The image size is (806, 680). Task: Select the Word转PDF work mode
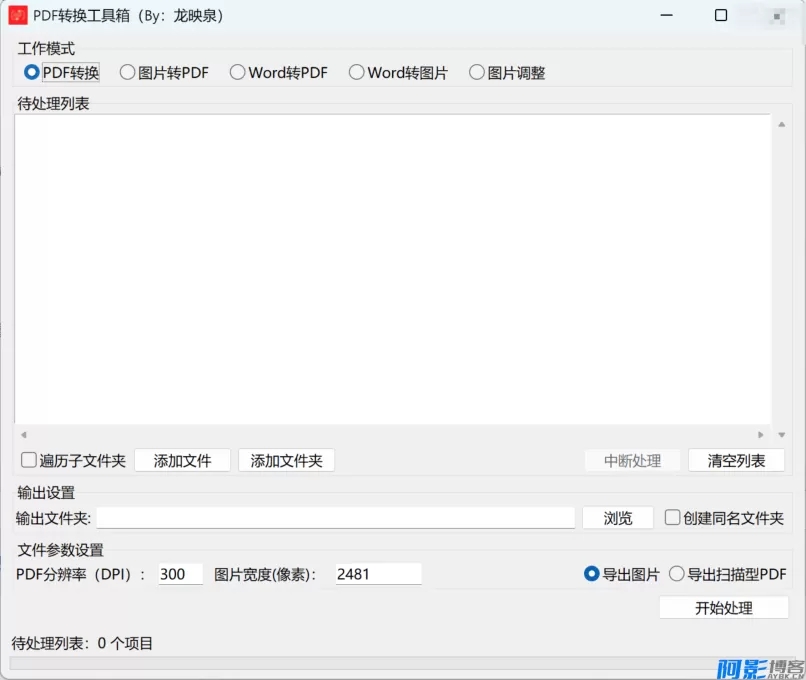coord(237,71)
